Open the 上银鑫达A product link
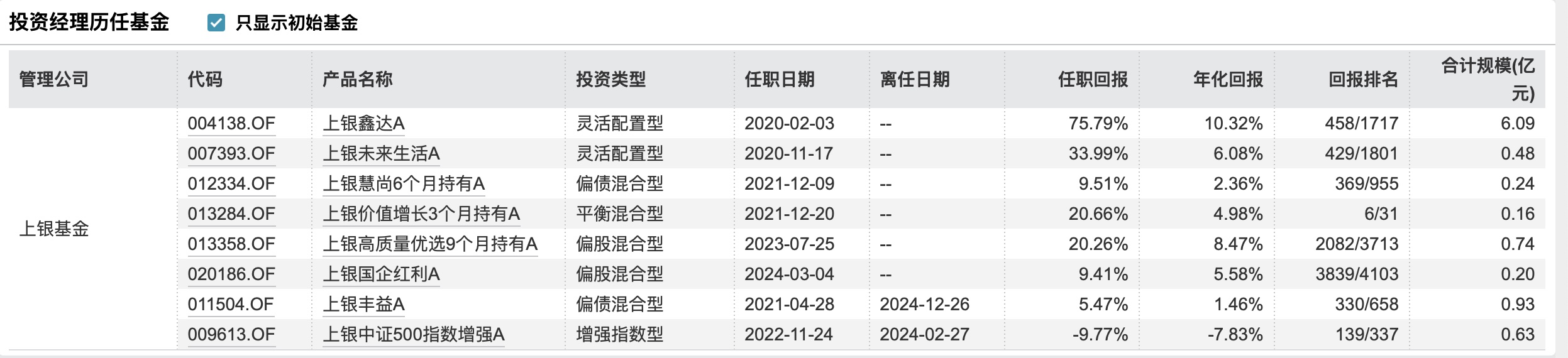Screen dimensions: 1568x358 (363, 124)
